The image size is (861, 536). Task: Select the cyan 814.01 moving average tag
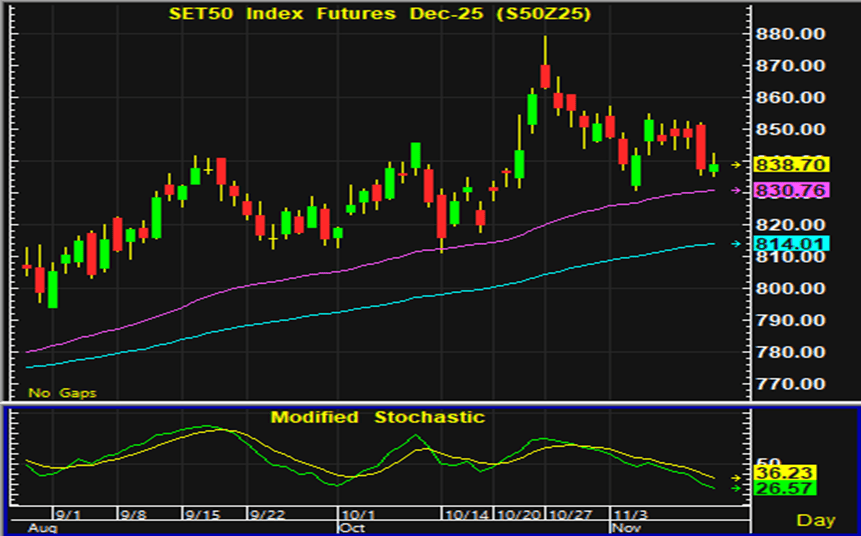(790, 243)
